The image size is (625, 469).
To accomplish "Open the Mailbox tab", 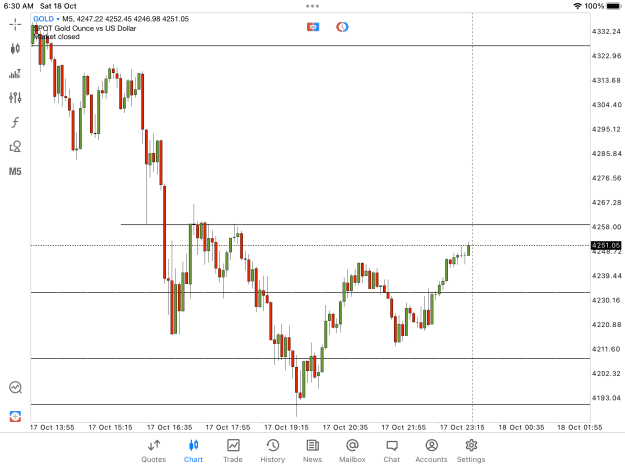I will (x=352, y=451).
